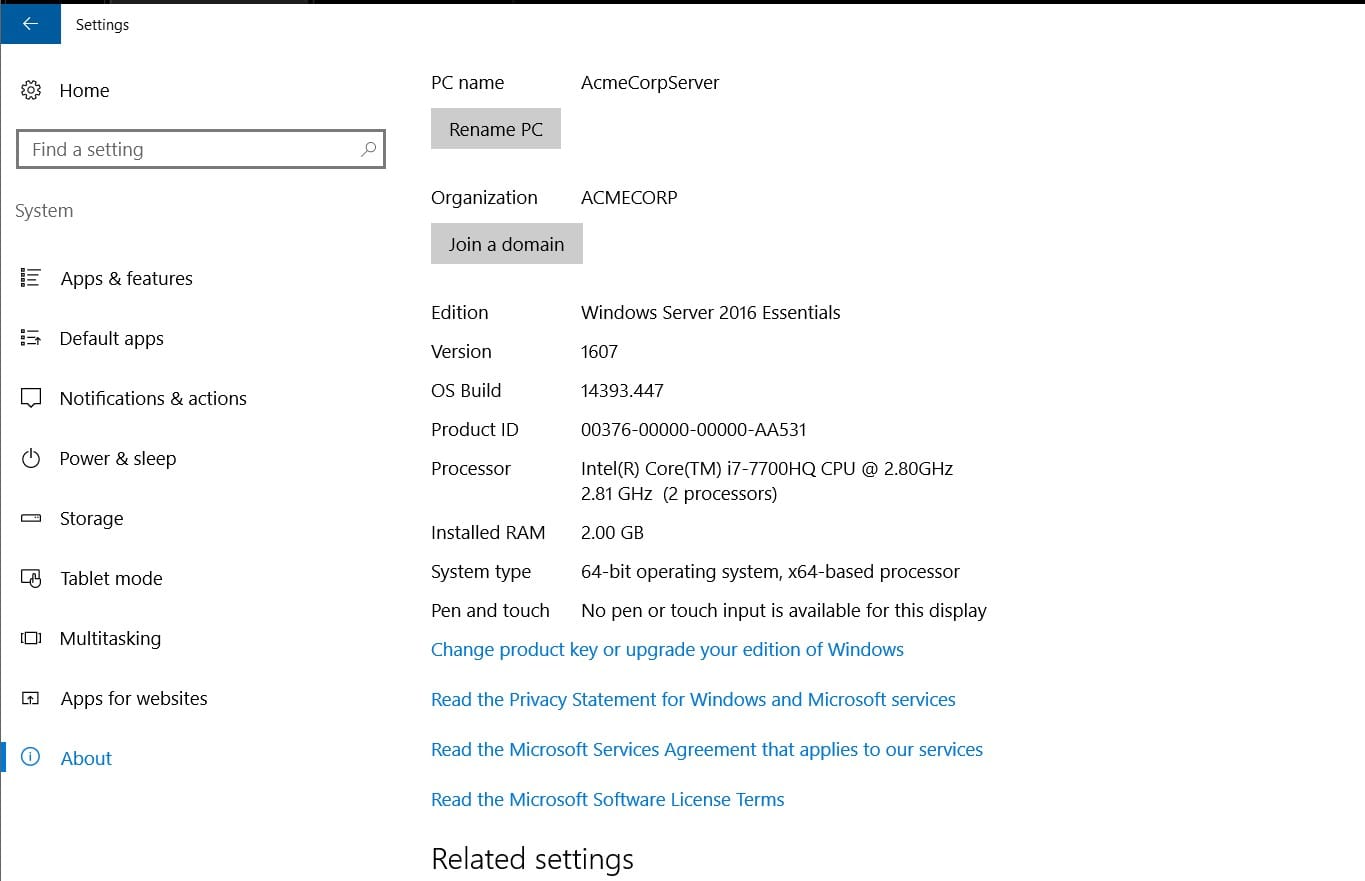
Task: Click the search magnifier icon
Action: [x=368, y=149]
